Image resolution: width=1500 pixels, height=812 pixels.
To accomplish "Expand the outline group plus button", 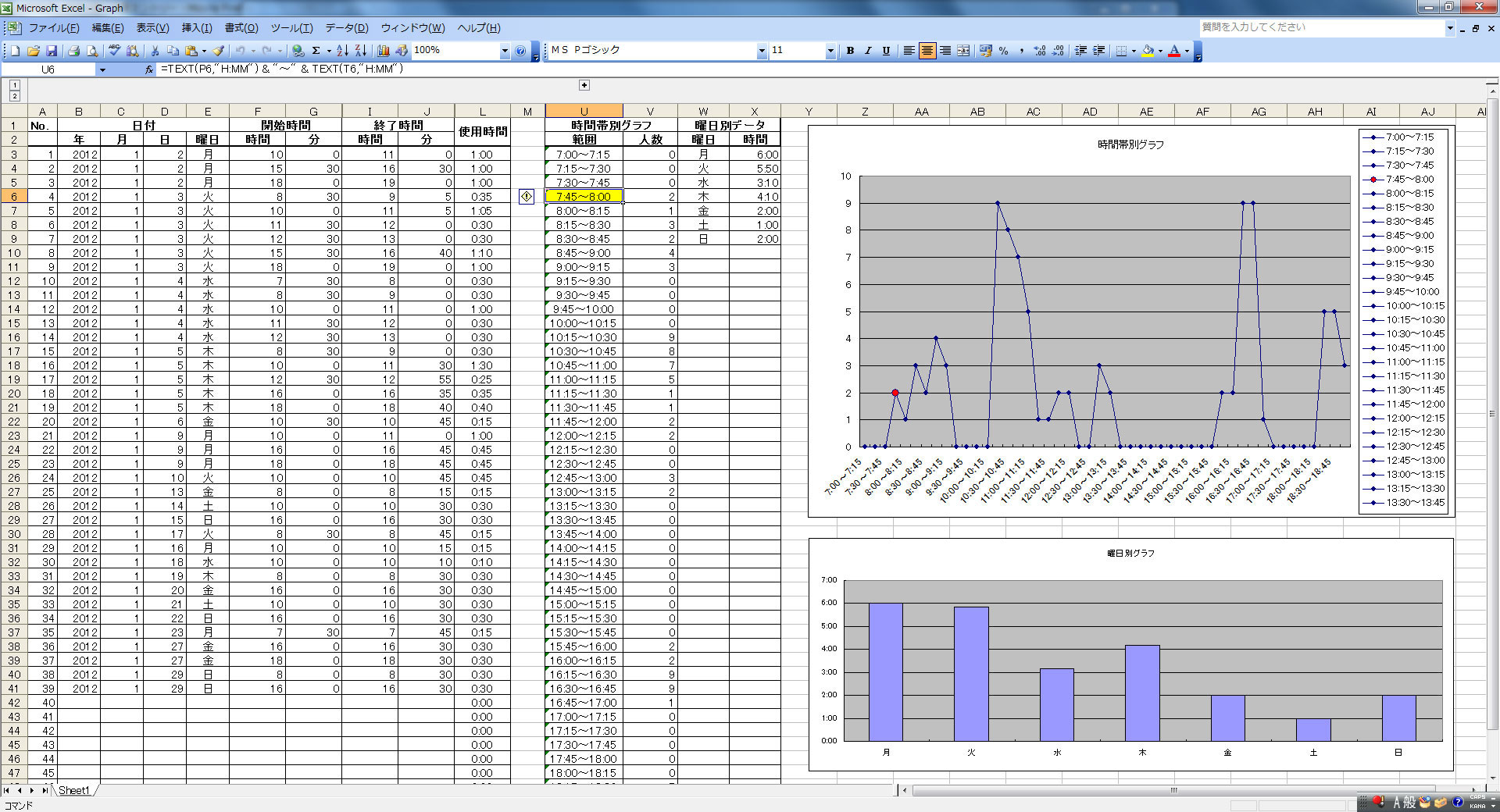I will [x=584, y=85].
